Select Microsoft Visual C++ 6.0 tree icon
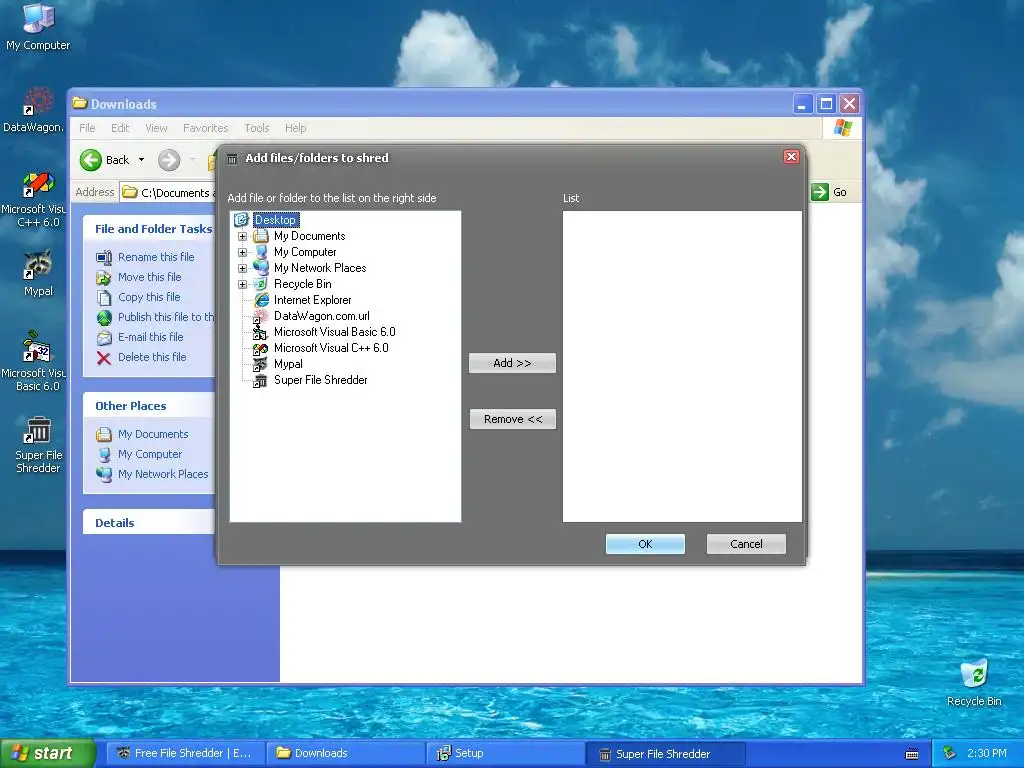Screen dimensions: 1024x768 click(261, 348)
